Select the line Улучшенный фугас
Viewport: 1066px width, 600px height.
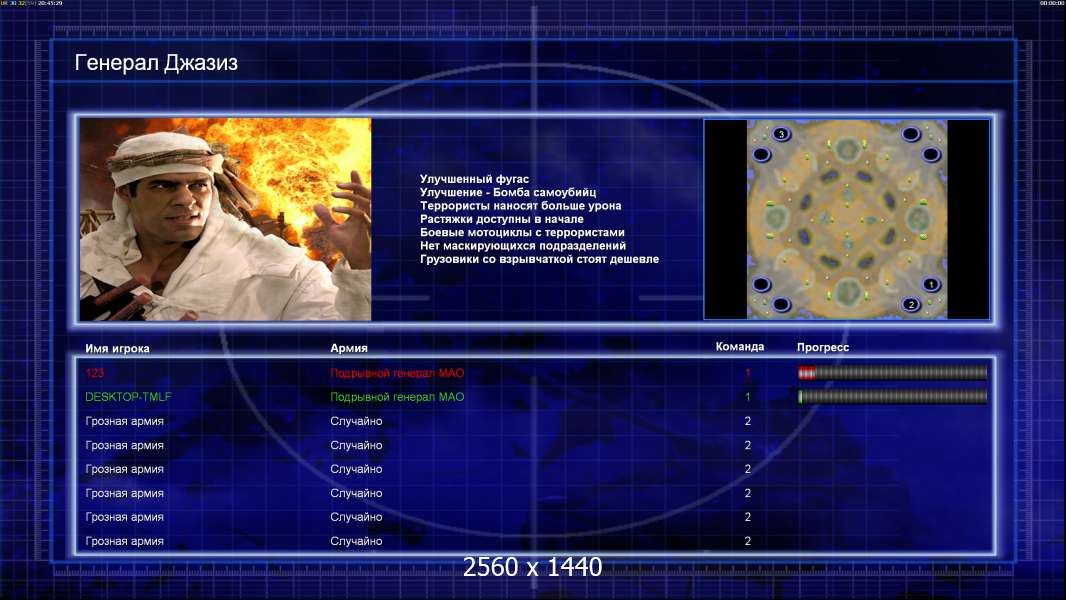pos(474,179)
